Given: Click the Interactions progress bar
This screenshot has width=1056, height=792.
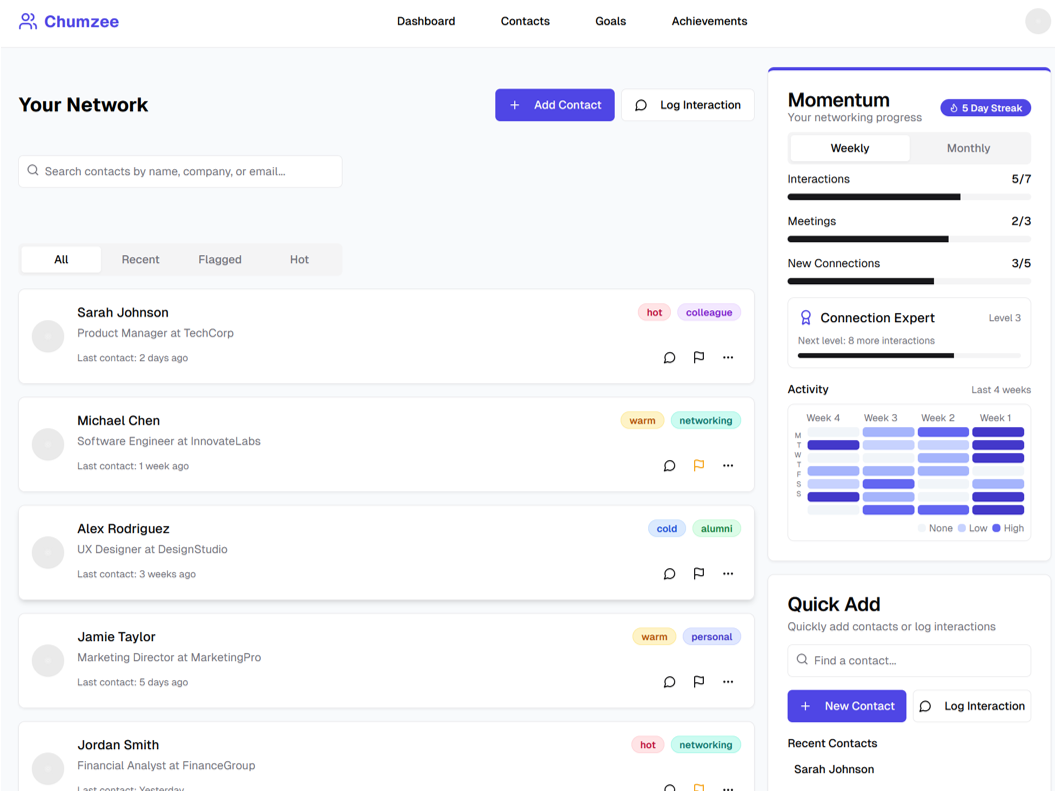Looking at the screenshot, I should (x=908, y=197).
